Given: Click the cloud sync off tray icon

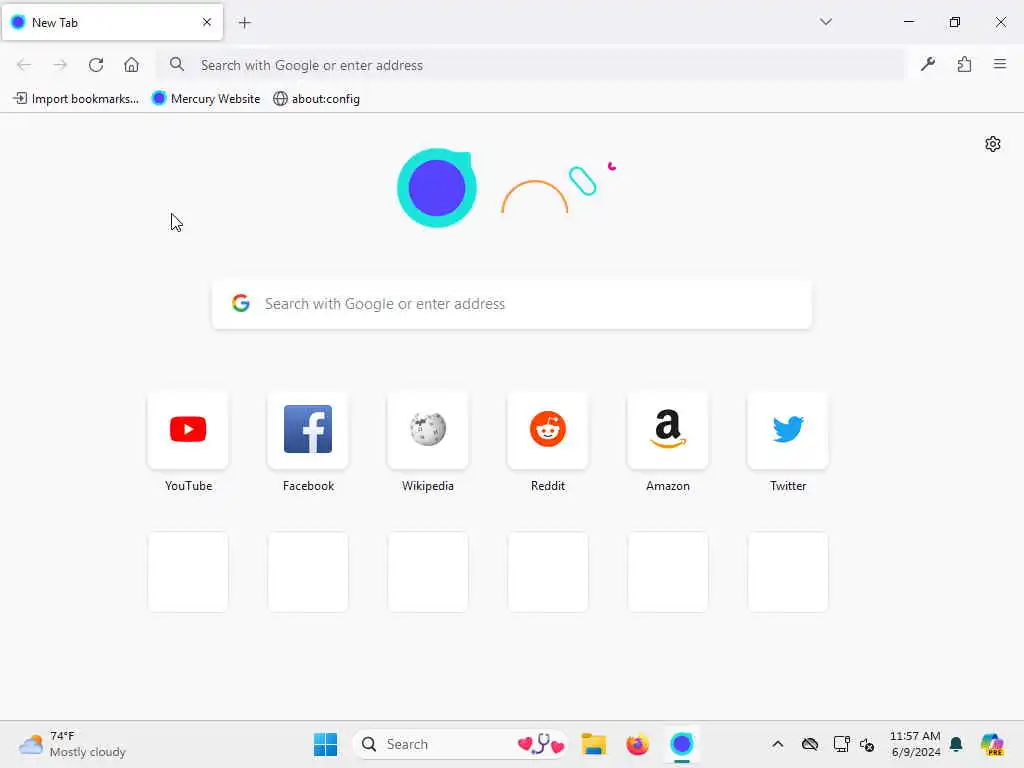Looking at the screenshot, I should (x=810, y=744).
